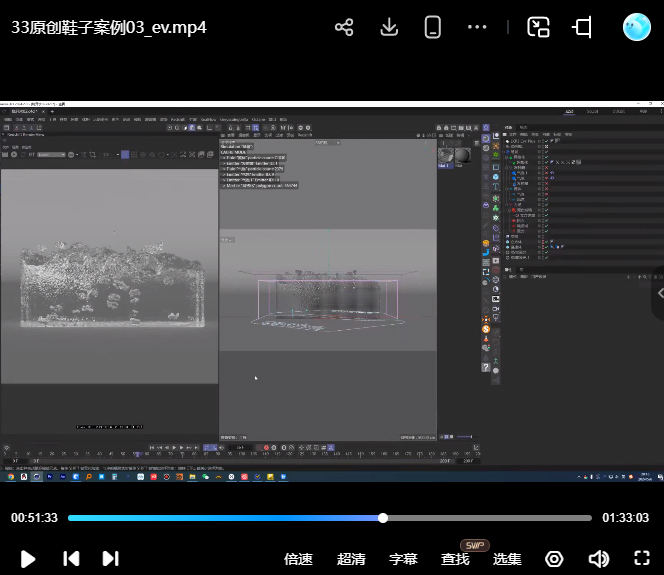Open the 倍速 playback speed menu

coord(298,559)
